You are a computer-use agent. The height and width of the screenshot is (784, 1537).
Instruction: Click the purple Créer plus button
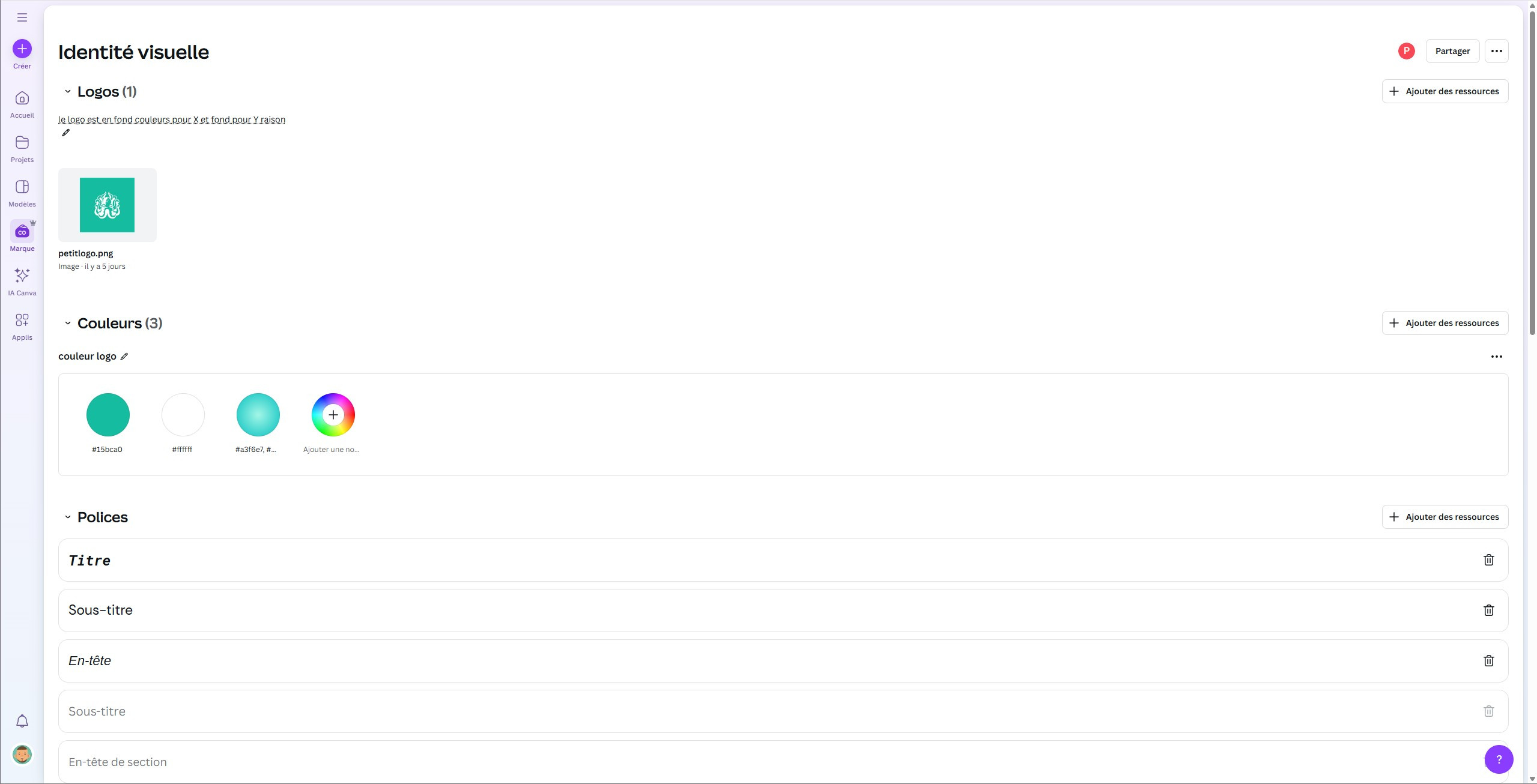(x=22, y=49)
